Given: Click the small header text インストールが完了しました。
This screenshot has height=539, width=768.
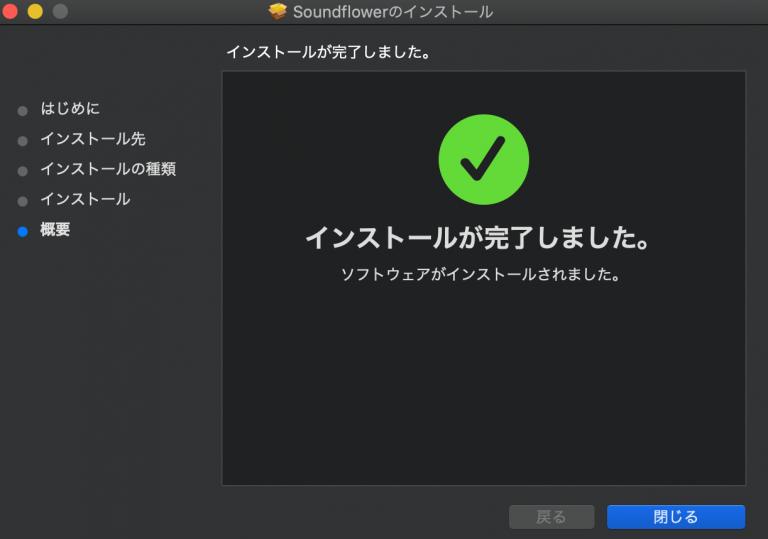Looking at the screenshot, I should click(x=328, y=52).
